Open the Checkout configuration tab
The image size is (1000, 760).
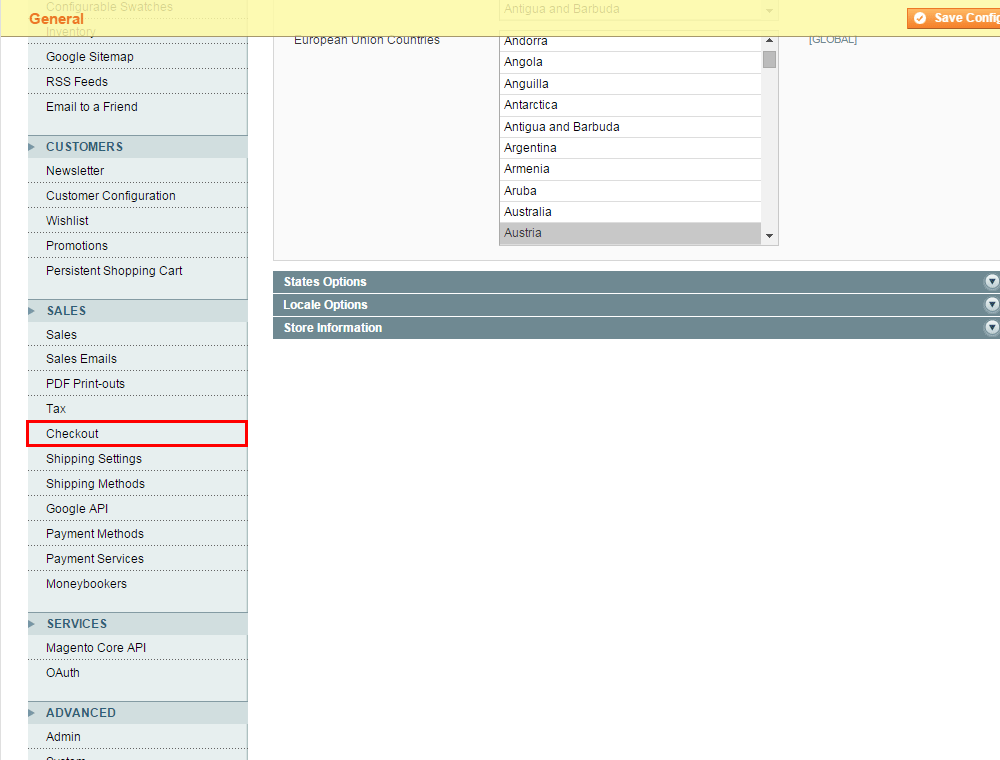(x=138, y=434)
